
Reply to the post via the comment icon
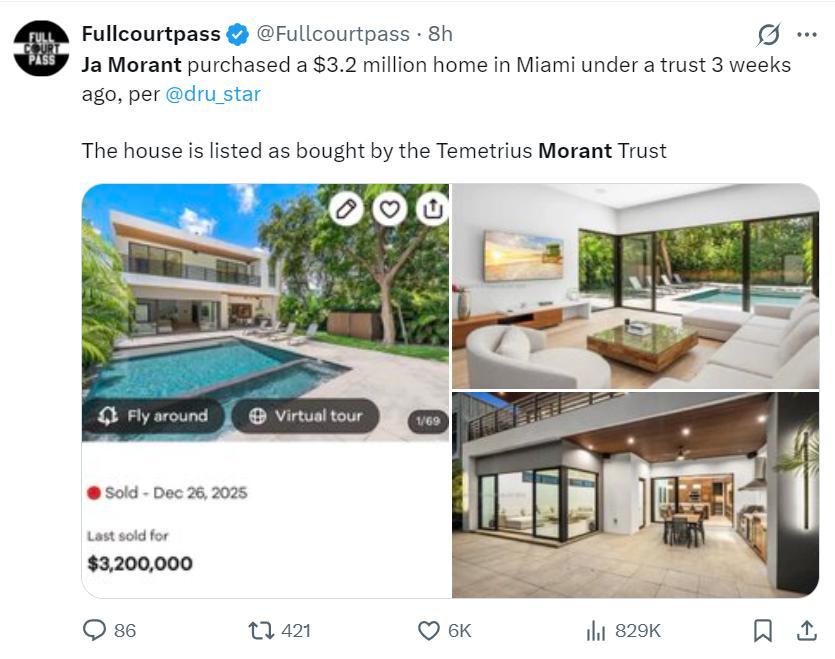coord(95,630)
